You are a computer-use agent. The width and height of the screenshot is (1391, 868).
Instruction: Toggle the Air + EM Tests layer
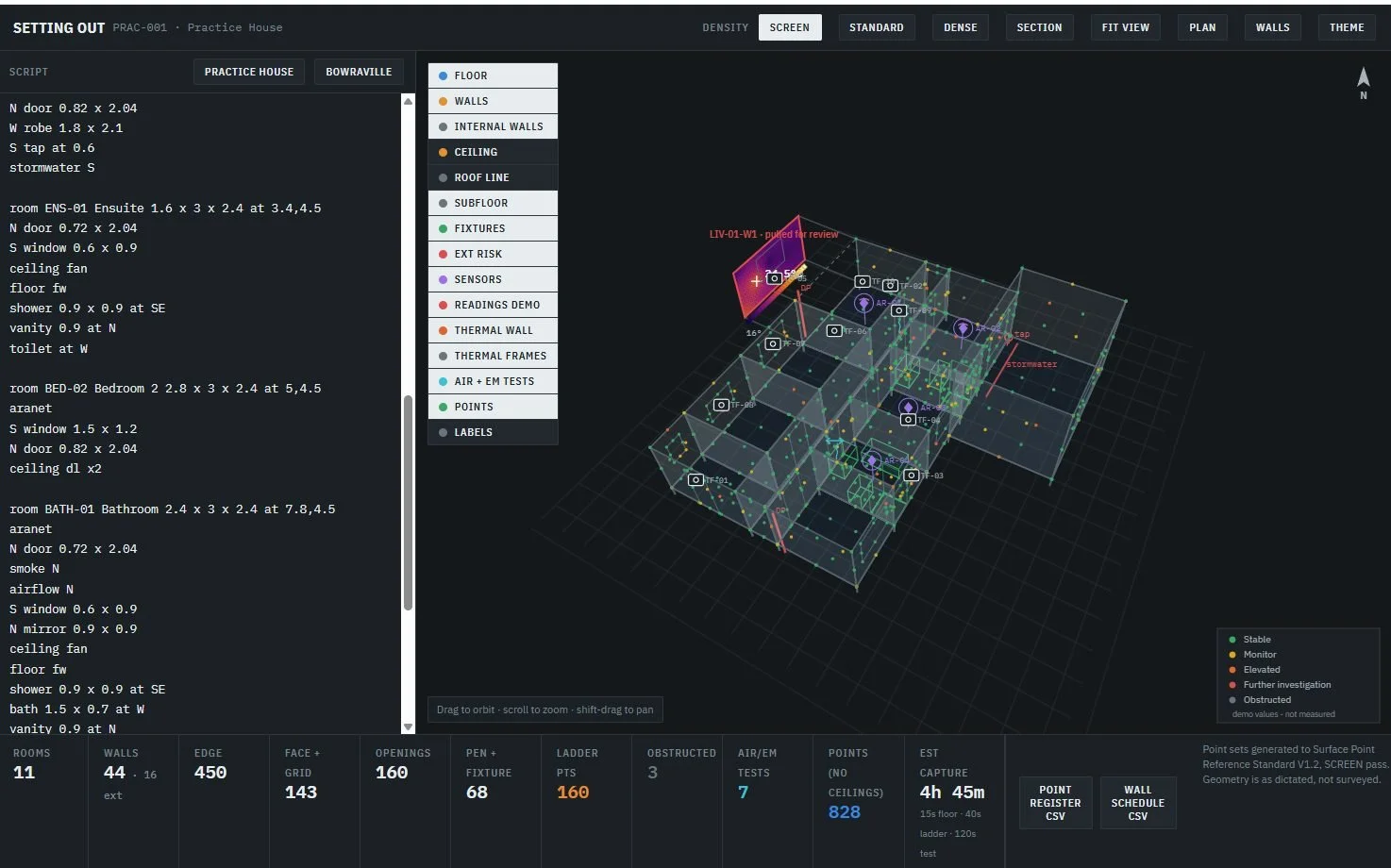[x=493, y=381]
